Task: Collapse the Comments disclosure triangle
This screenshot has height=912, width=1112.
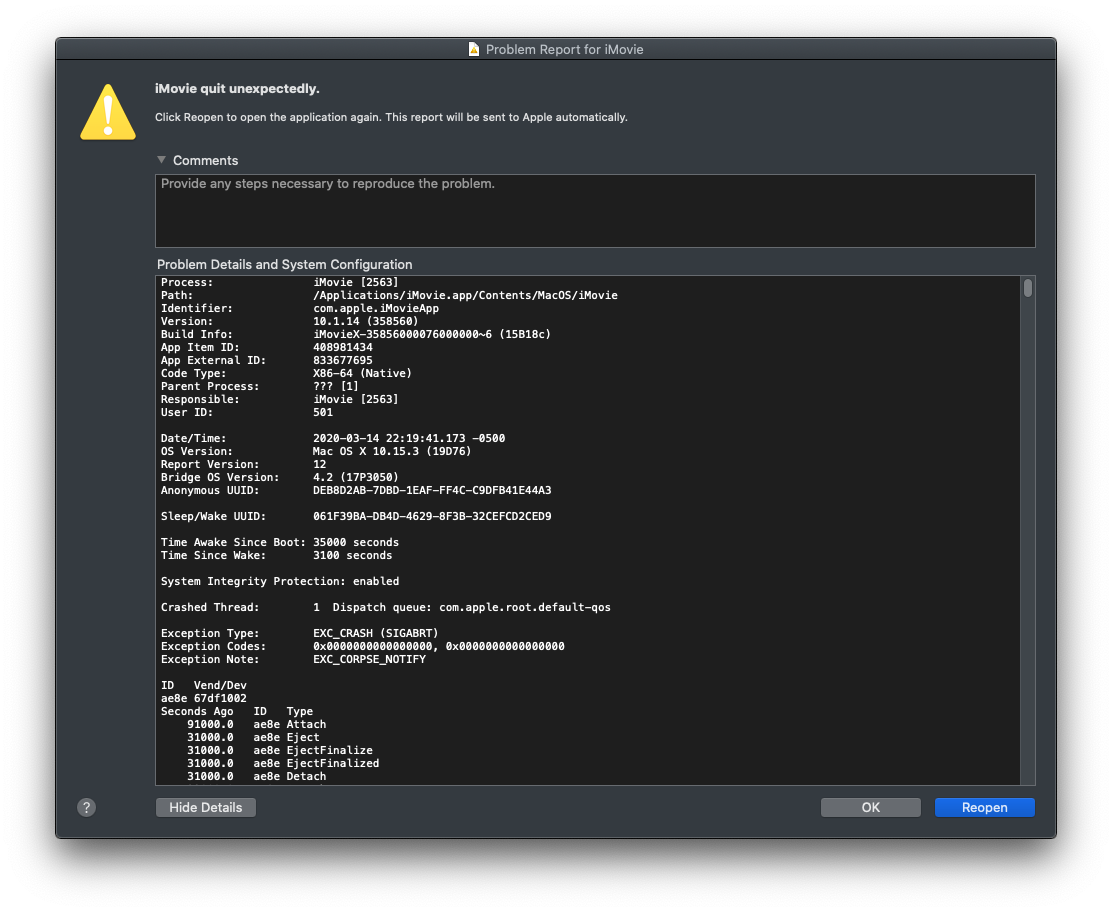Action: point(162,160)
